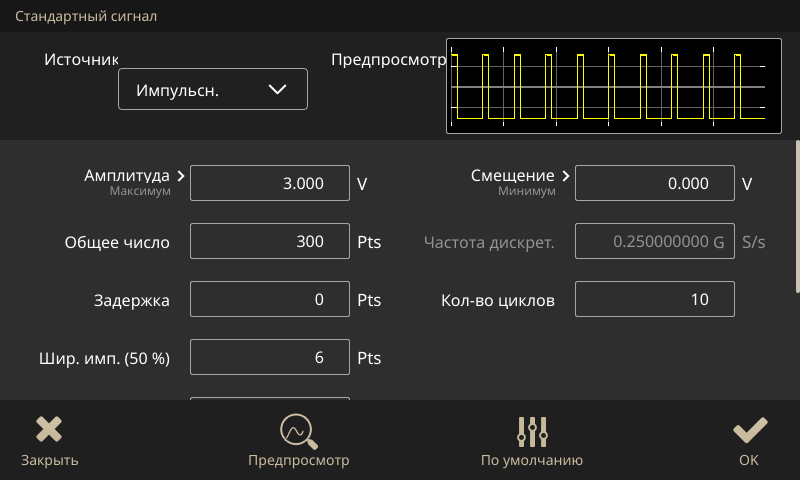
Task: Click the Закрыть X icon
Action: 49,429
